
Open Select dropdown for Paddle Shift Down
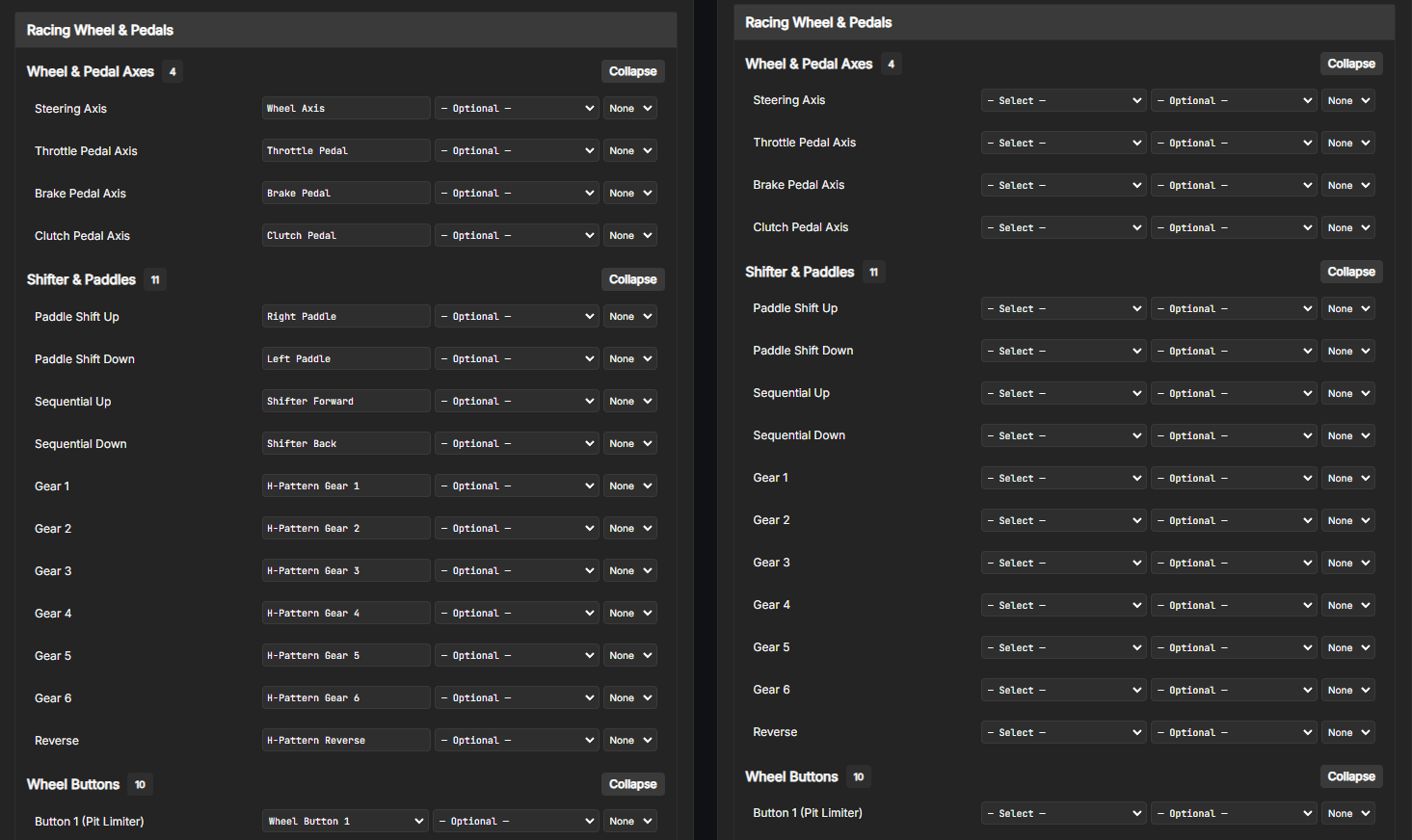coord(1064,351)
